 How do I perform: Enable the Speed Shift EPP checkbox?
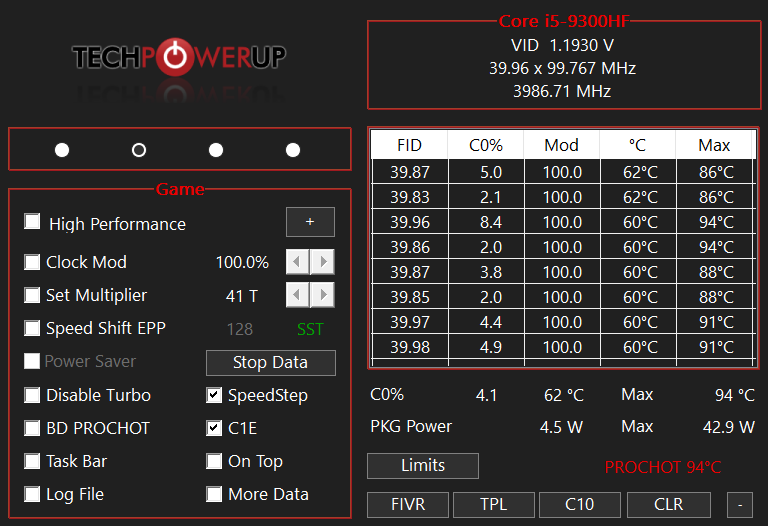click(32, 328)
